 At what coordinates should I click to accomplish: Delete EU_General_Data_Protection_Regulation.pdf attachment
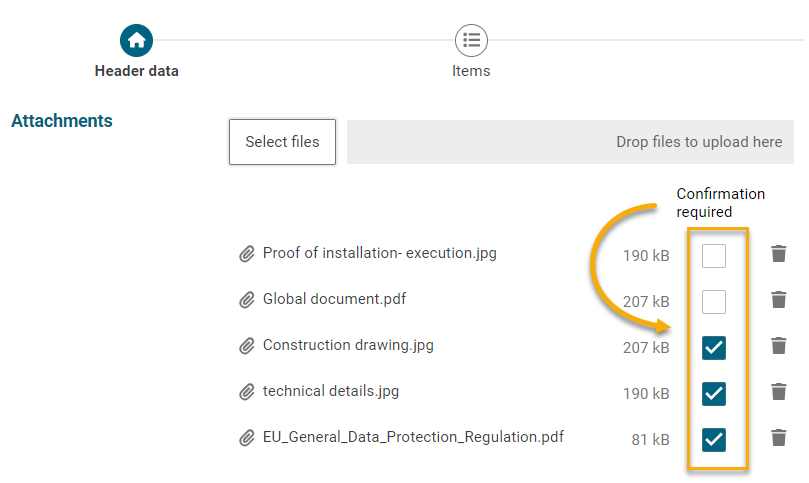[779, 438]
